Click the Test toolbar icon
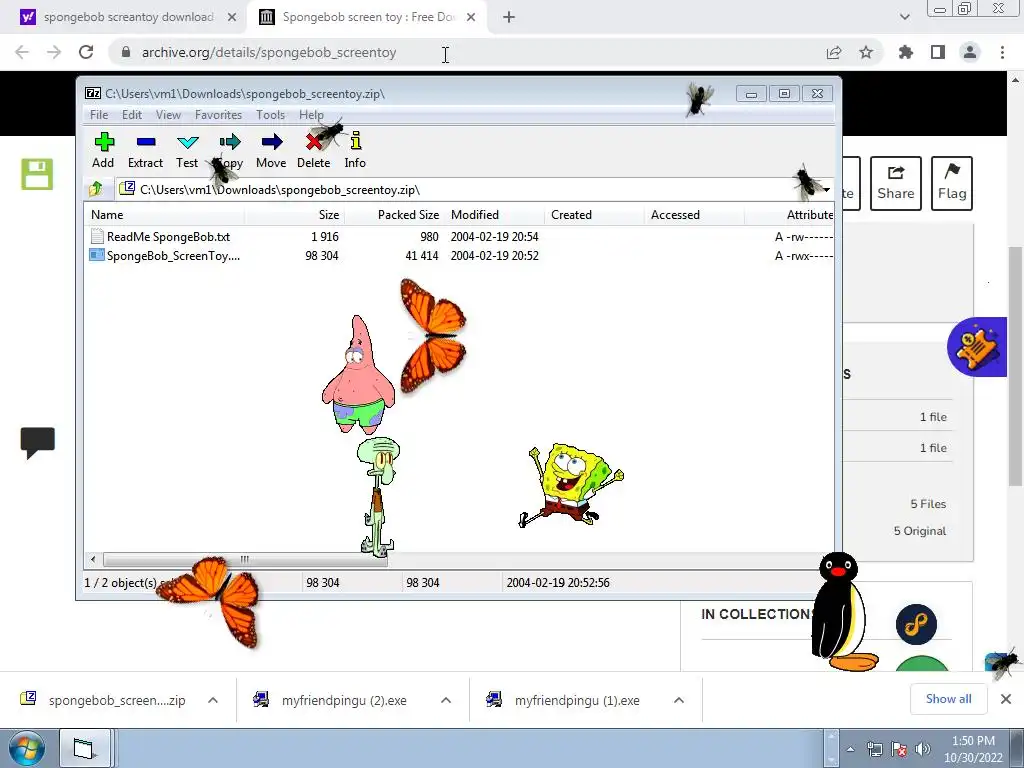This screenshot has width=1024, height=768. coord(187,151)
